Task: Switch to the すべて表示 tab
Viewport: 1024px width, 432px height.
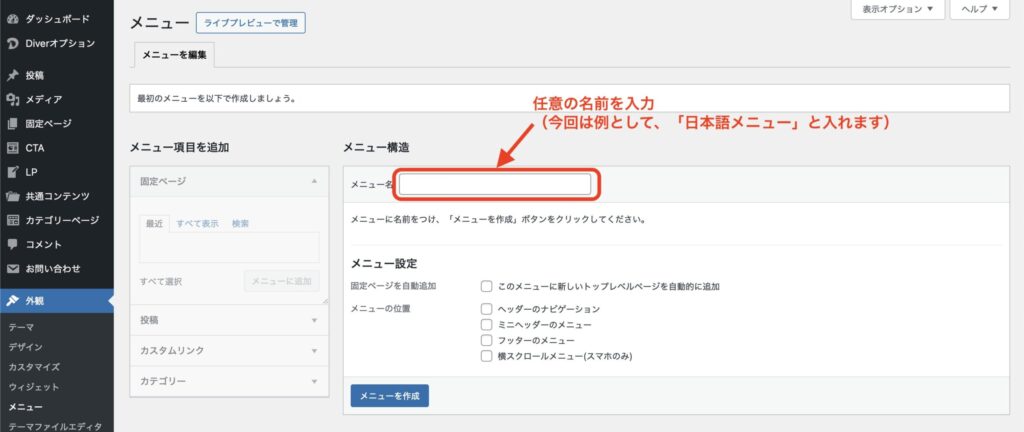Action: click(x=197, y=223)
